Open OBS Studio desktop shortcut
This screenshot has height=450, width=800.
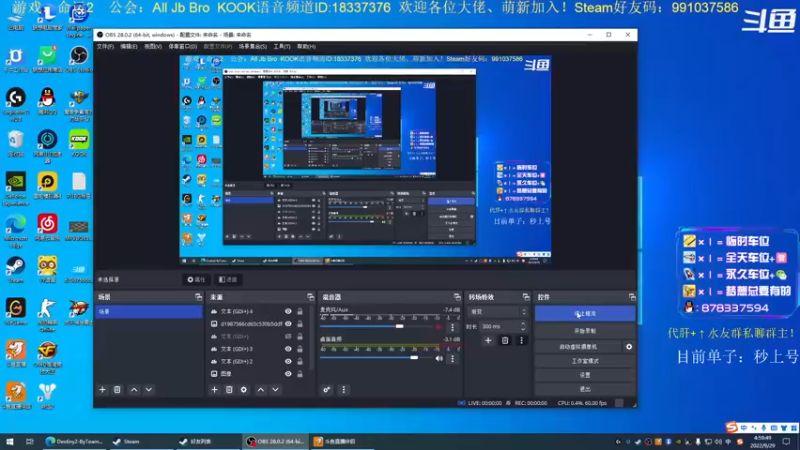click(x=79, y=60)
